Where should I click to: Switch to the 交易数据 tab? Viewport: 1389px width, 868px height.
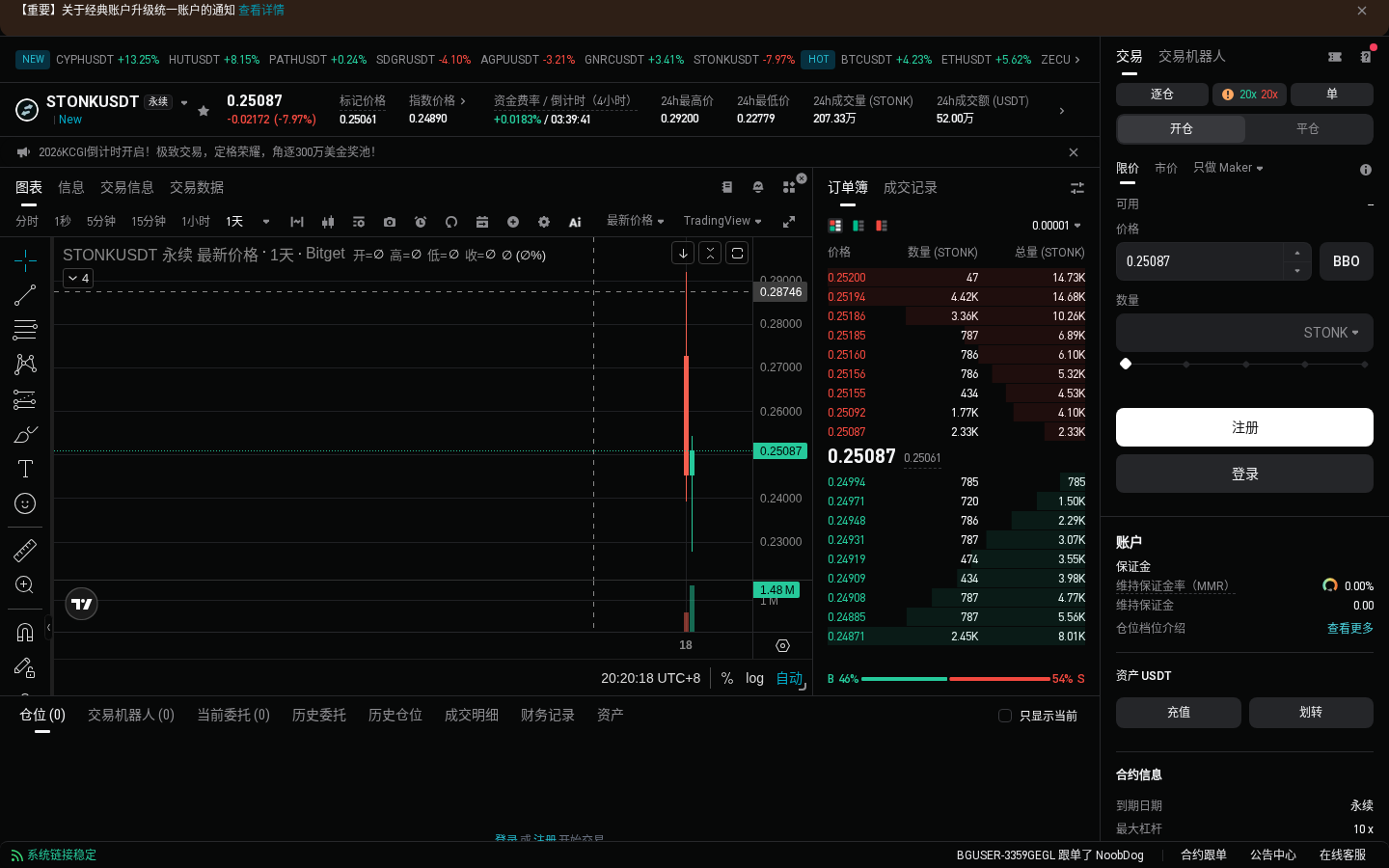pyautogui.click(x=197, y=187)
